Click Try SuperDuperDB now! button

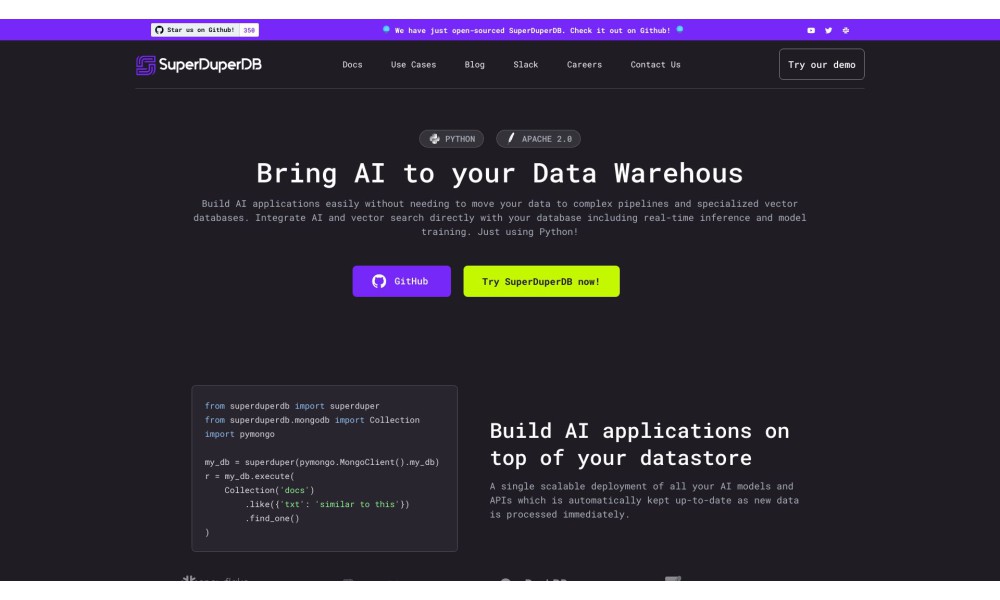pyautogui.click(x=541, y=281)
